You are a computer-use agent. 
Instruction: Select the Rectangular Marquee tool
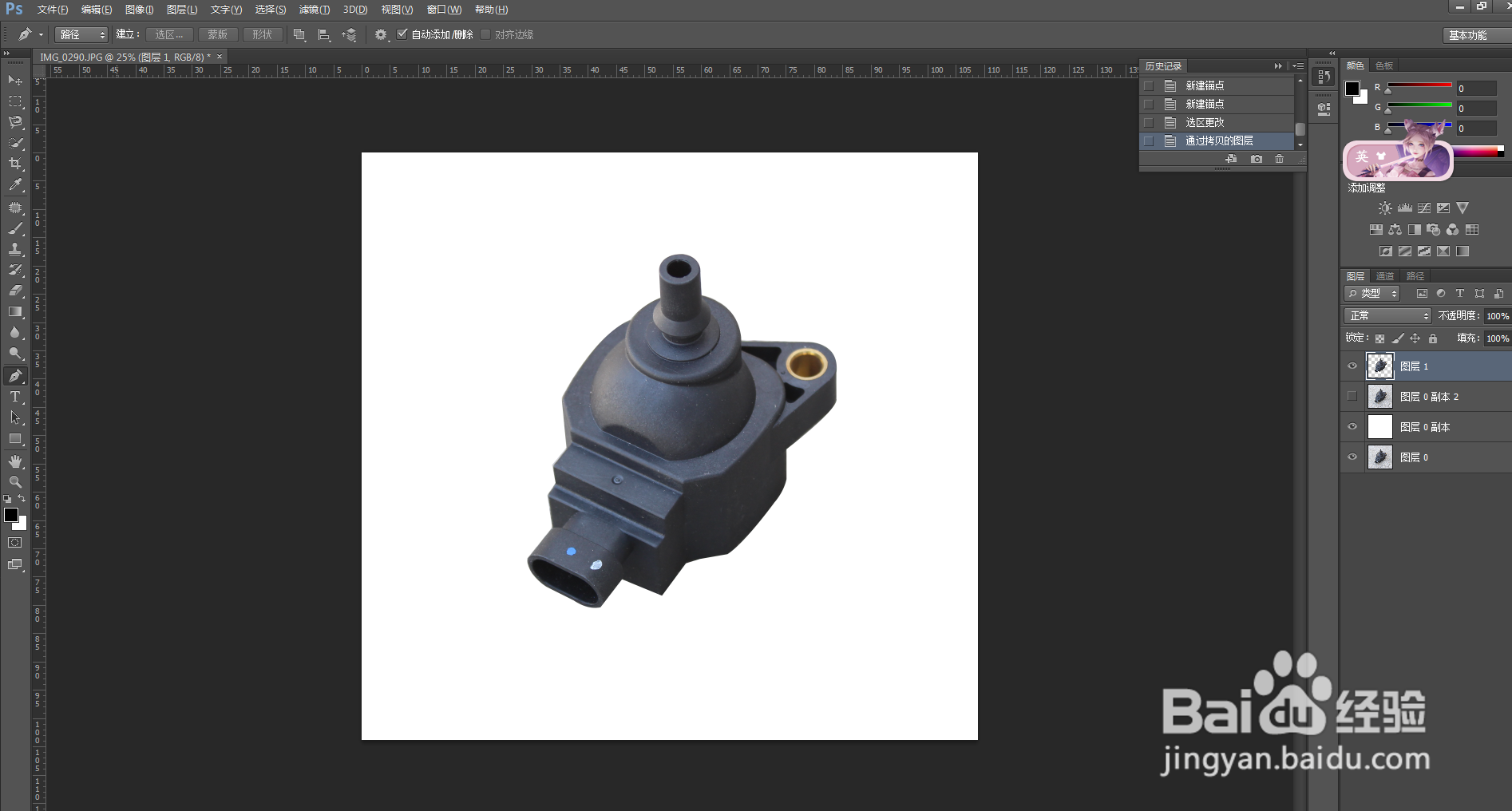click(x=15, y=101)
